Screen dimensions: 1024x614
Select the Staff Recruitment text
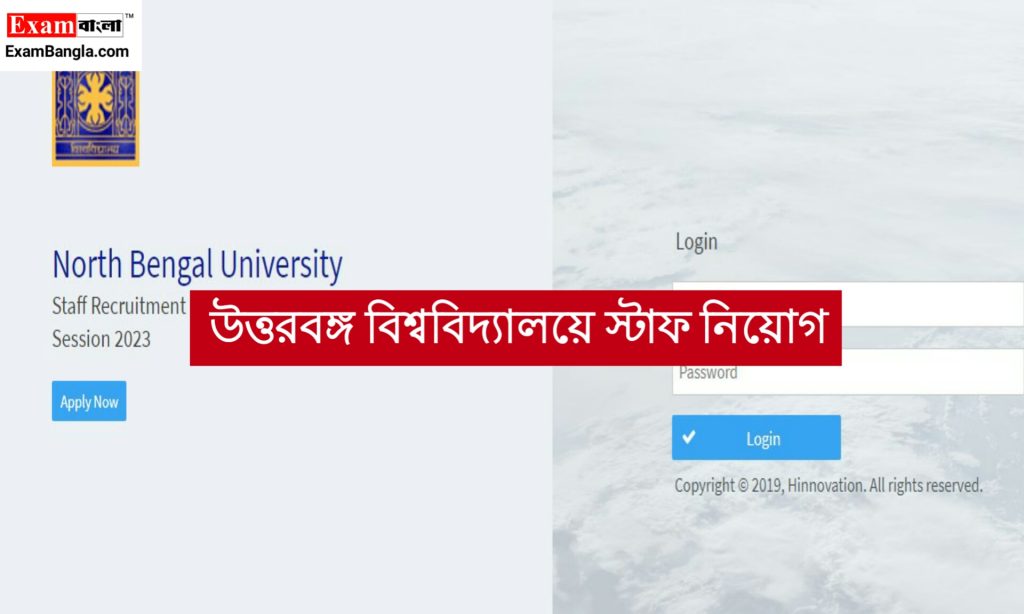(119, 306)
